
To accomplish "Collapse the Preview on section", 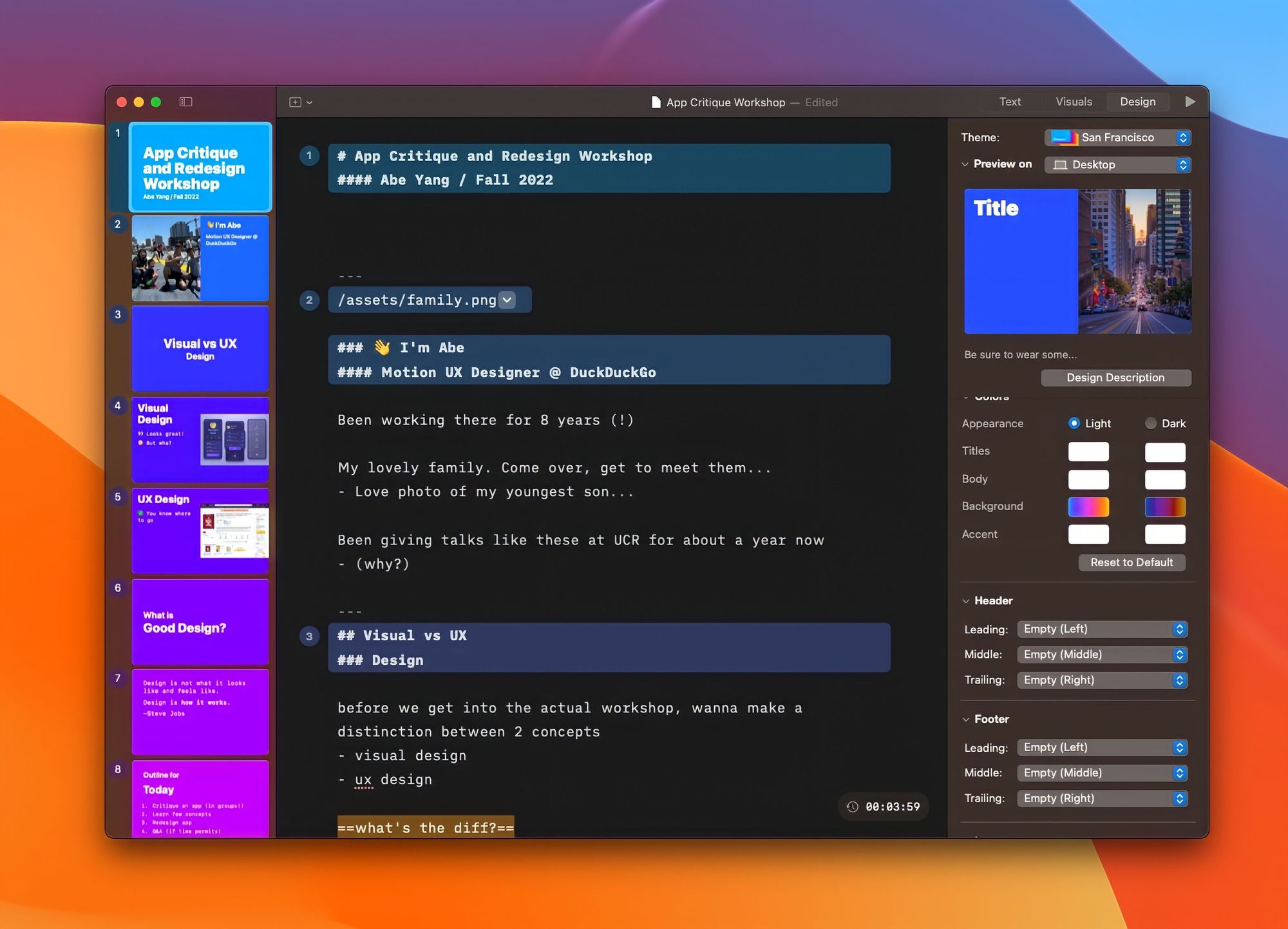I will [x=965, y=164].
